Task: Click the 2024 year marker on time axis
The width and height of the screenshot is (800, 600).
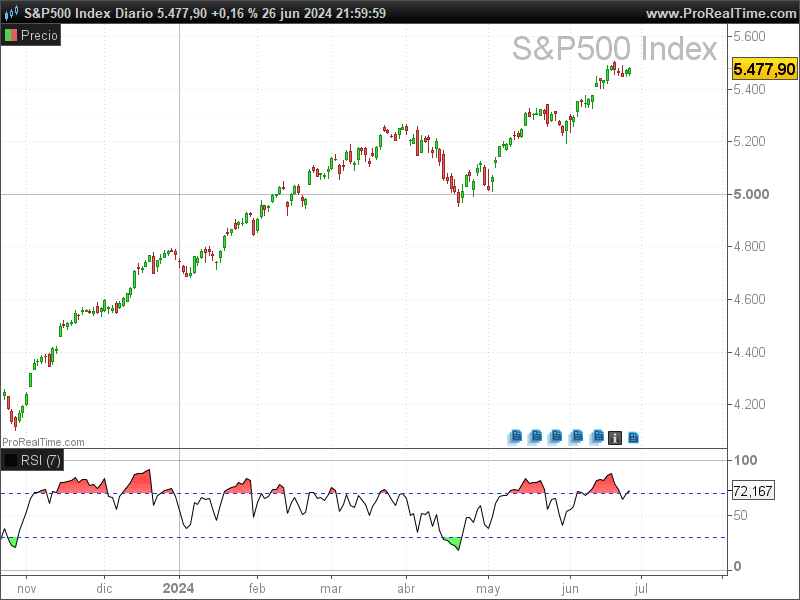Action: pos(178,588)
